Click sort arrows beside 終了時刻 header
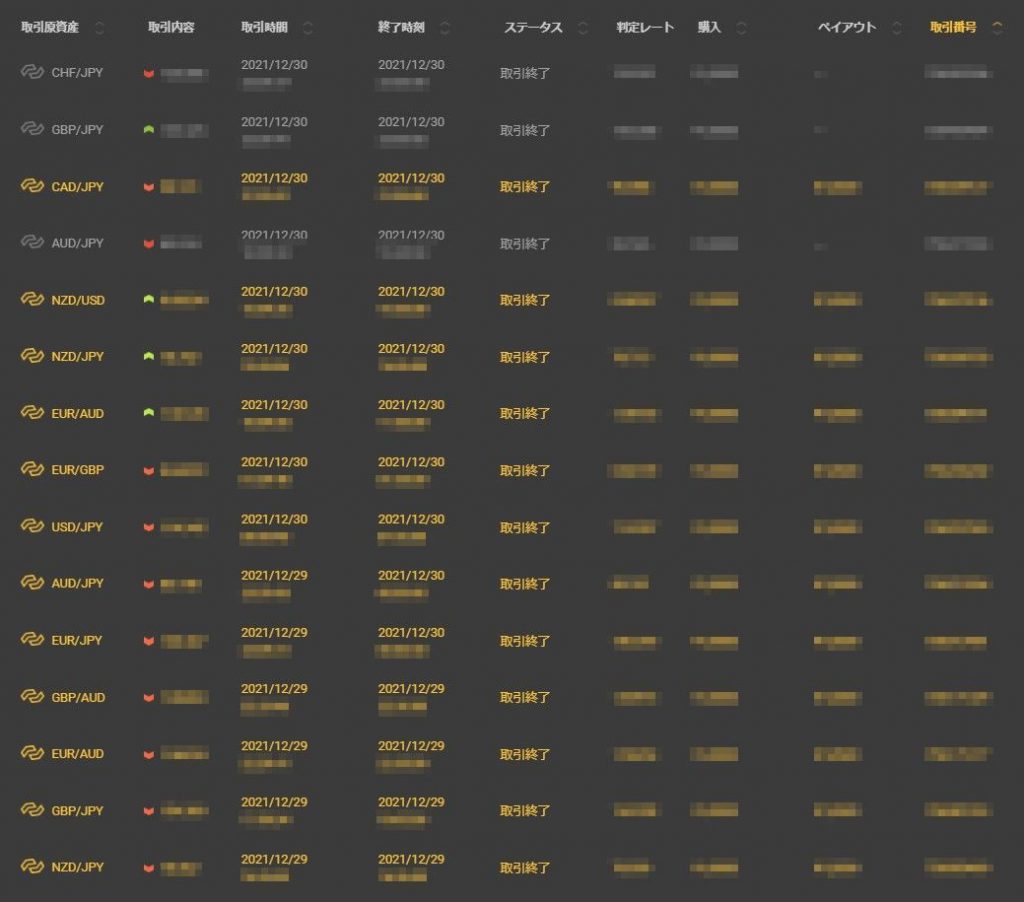The width and height of the screenshot is (1024, 902). (x=444, y=28)
